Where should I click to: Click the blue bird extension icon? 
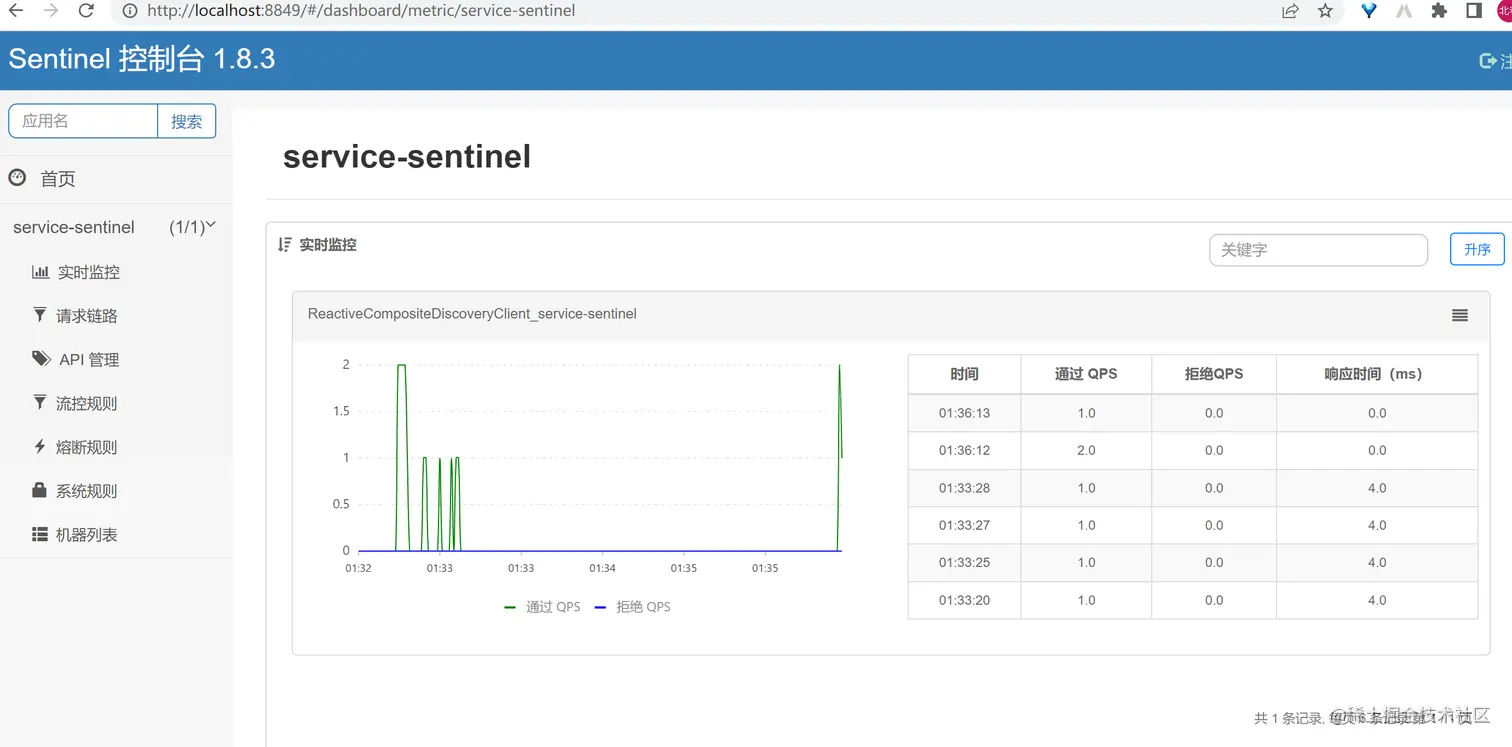pyautogui.click(x=1369, y=11)
